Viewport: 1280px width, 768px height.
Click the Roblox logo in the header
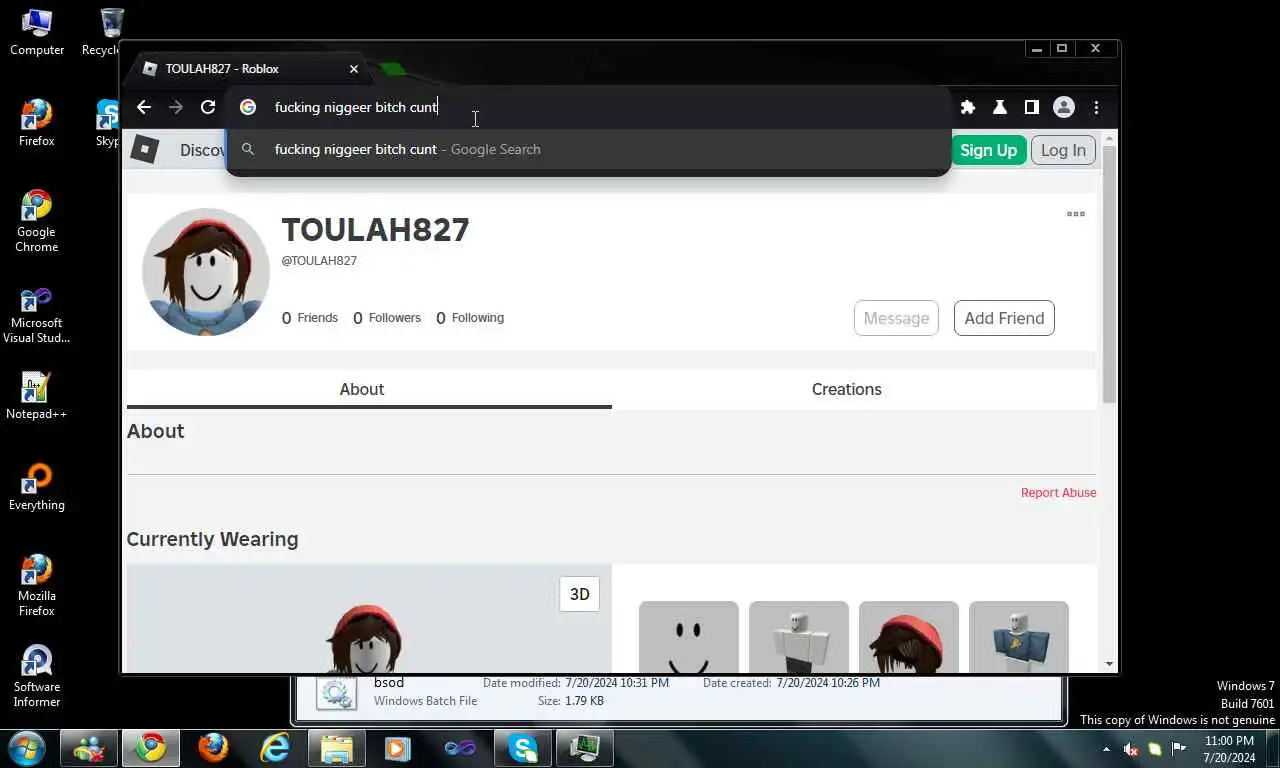pyautogui.click(x=145, y=150)
